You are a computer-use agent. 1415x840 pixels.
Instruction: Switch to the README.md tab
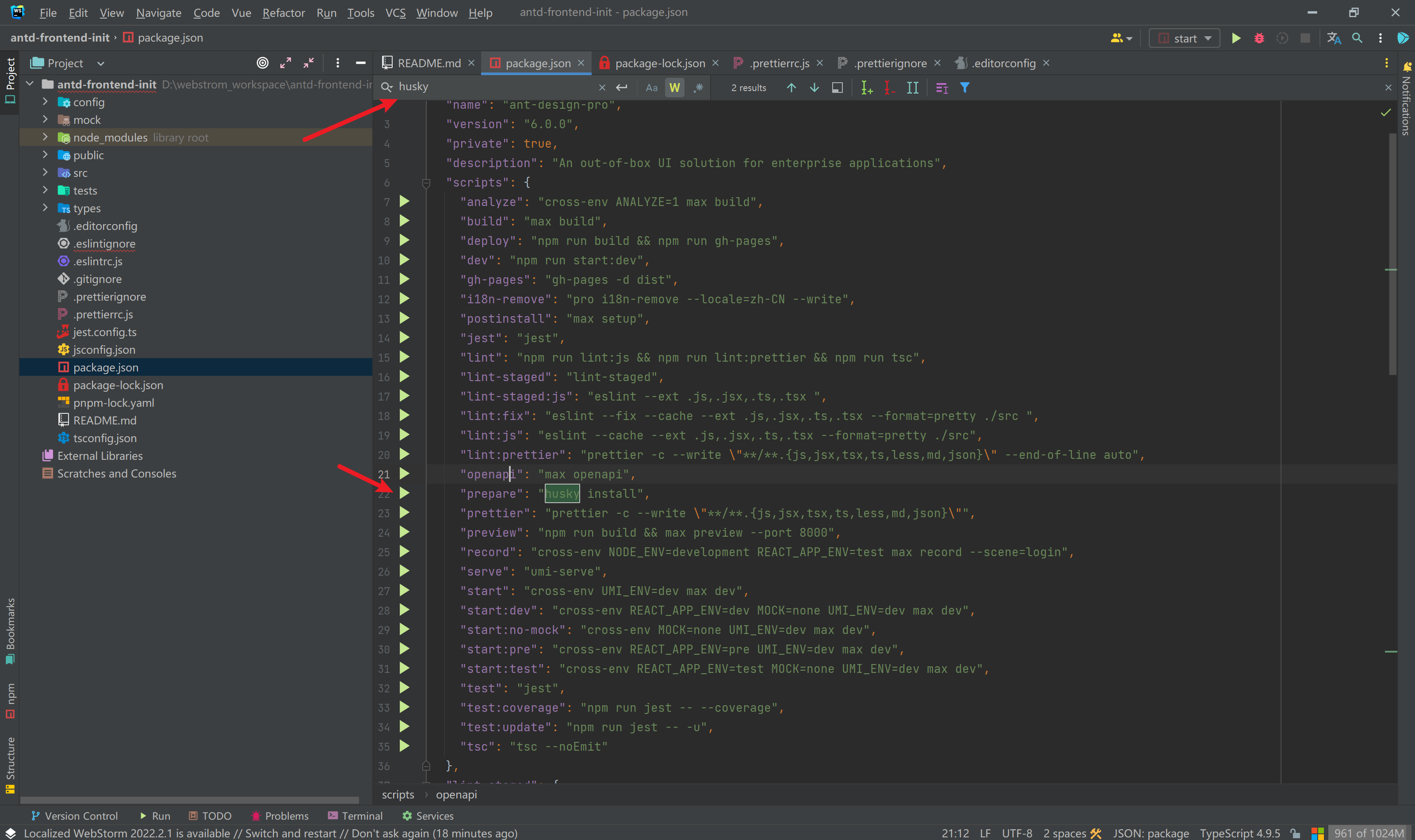click(x=428, y=63)
